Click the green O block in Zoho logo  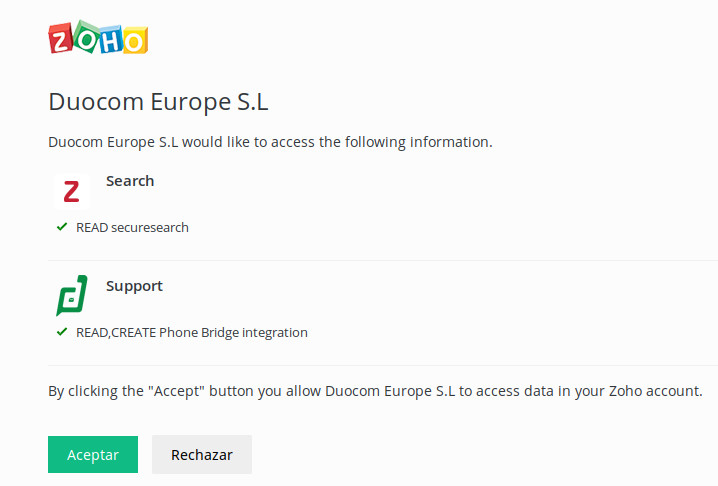tap(84, 37)
